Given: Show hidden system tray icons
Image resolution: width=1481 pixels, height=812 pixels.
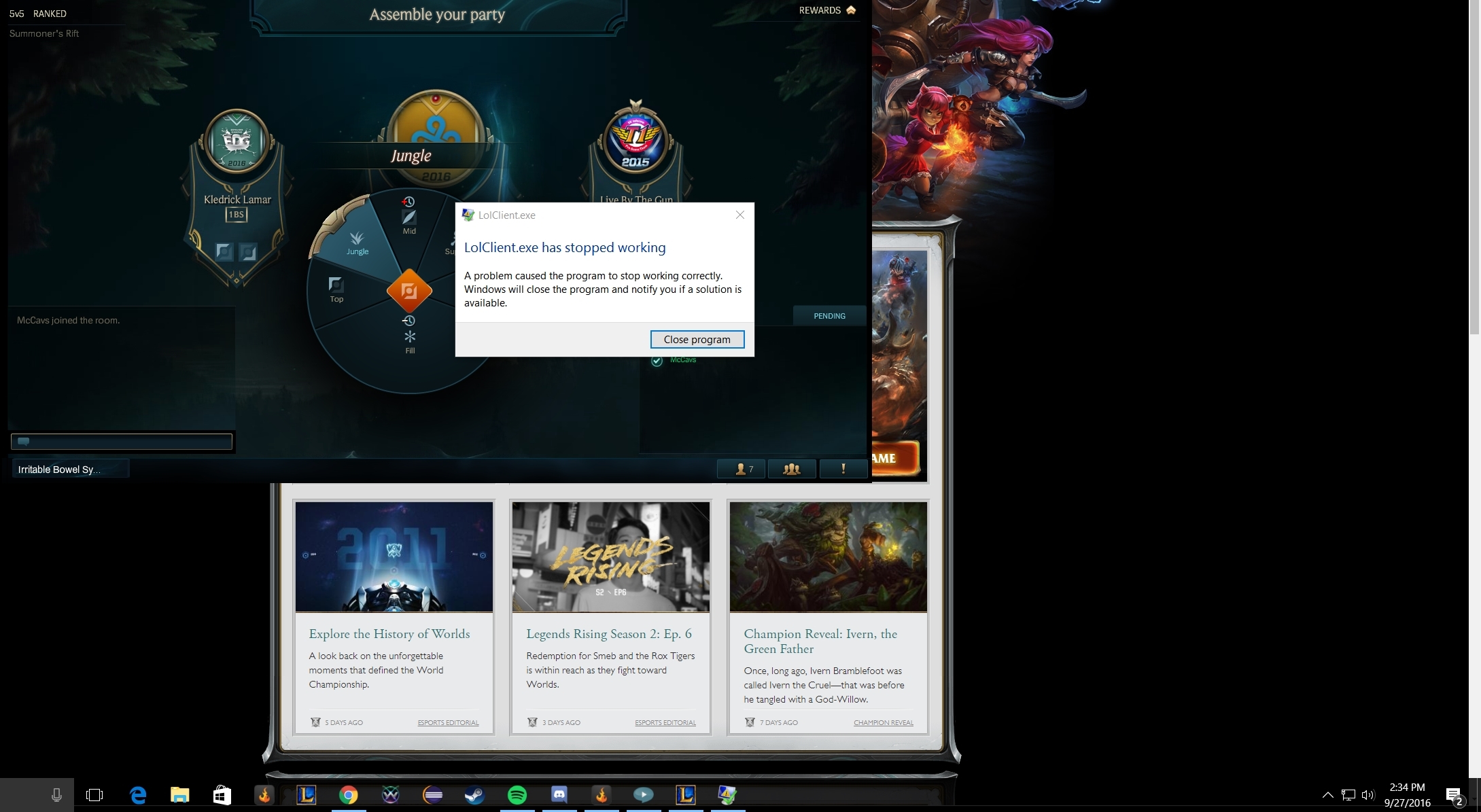Looking at the screenshot, I should [x=1327, y=794].
